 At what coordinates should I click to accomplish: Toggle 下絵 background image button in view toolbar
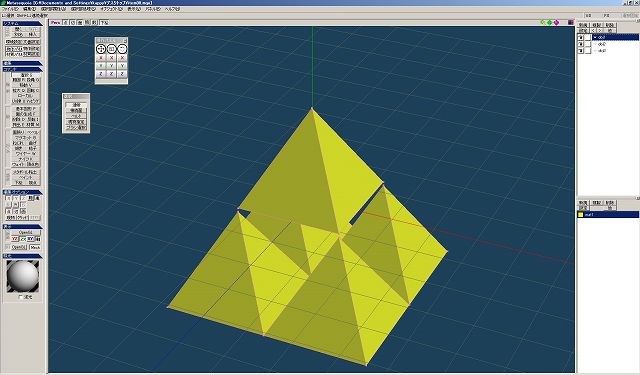(104, 22)
